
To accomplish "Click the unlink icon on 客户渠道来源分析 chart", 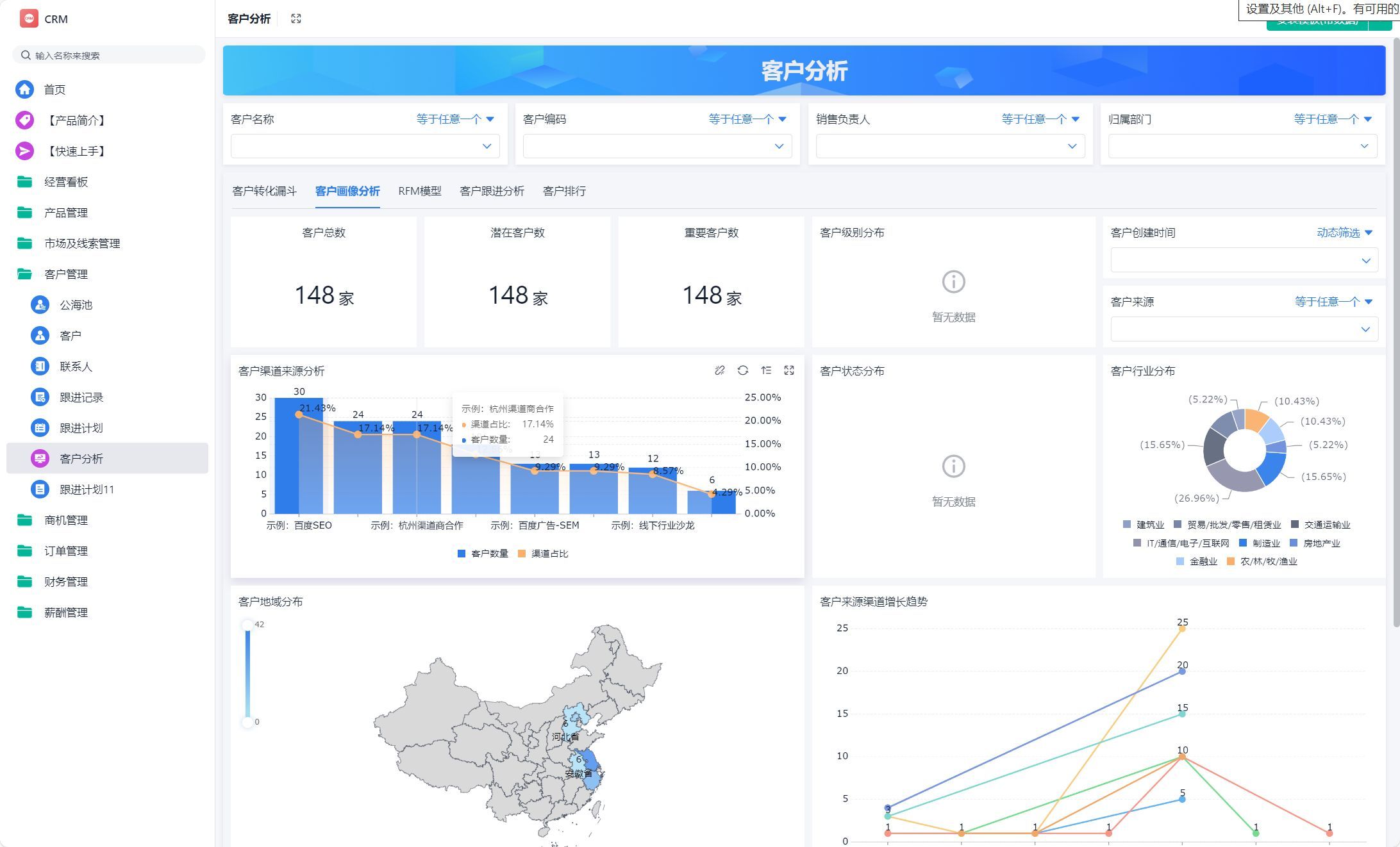I will pyautogui.click(x=719, y=370).
